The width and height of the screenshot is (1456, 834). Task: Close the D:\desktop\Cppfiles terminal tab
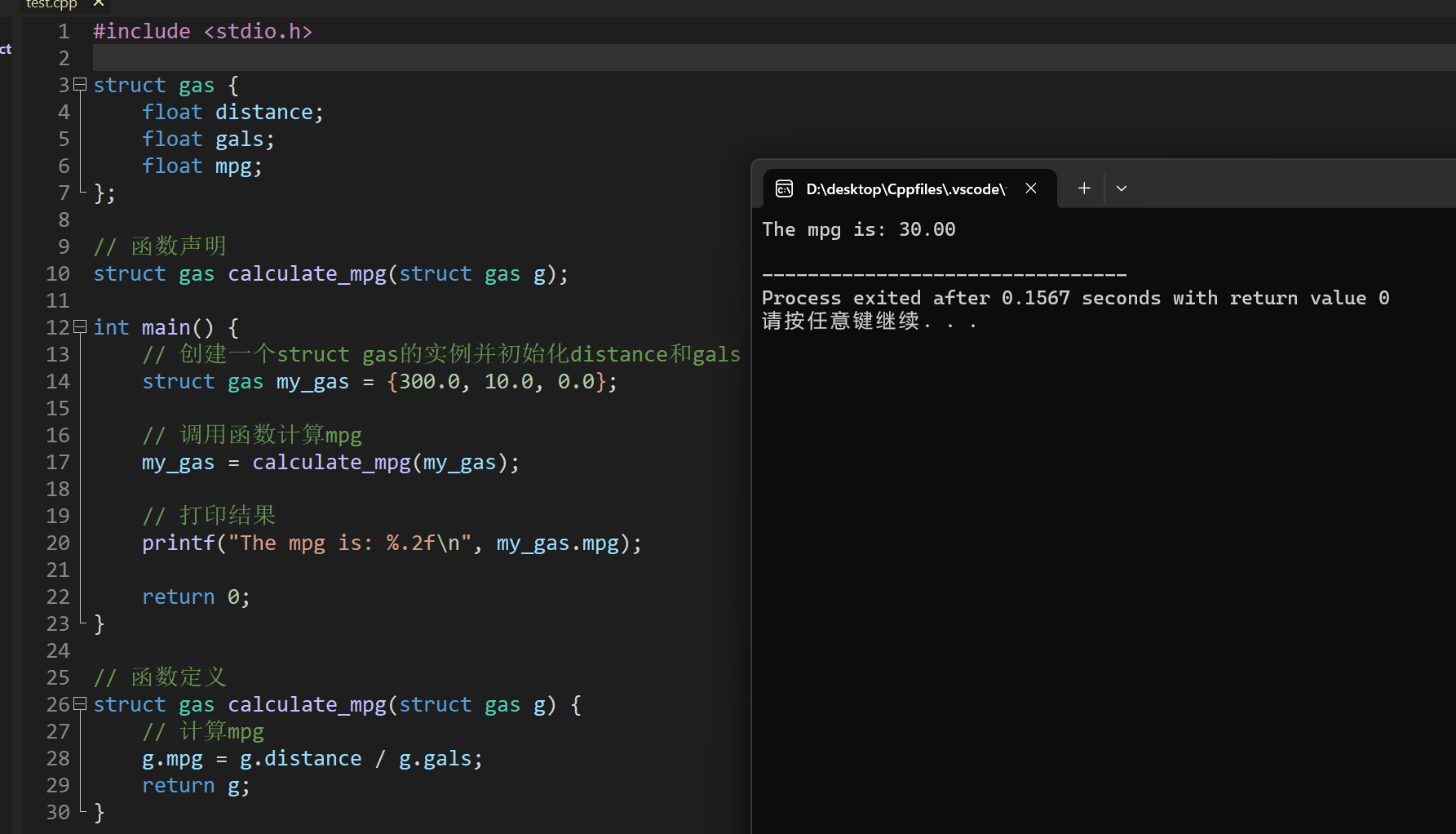click(x=1031, y=189)
